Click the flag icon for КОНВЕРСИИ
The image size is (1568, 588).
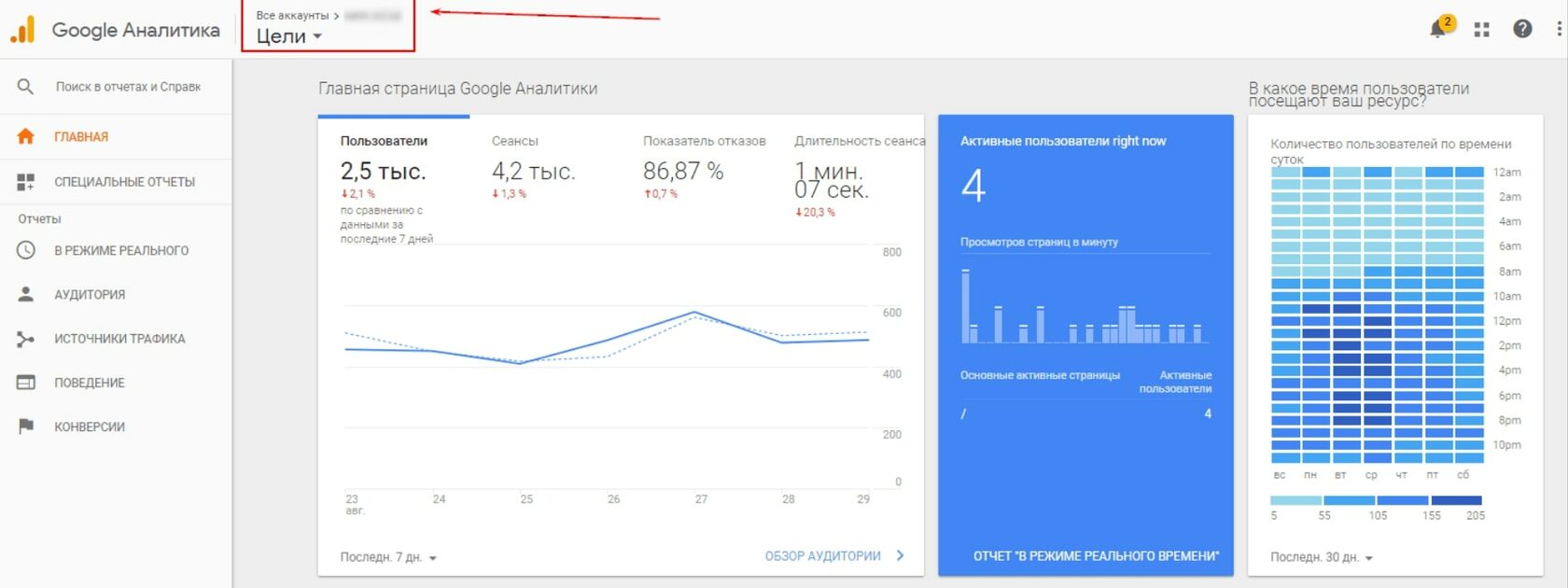26,427
